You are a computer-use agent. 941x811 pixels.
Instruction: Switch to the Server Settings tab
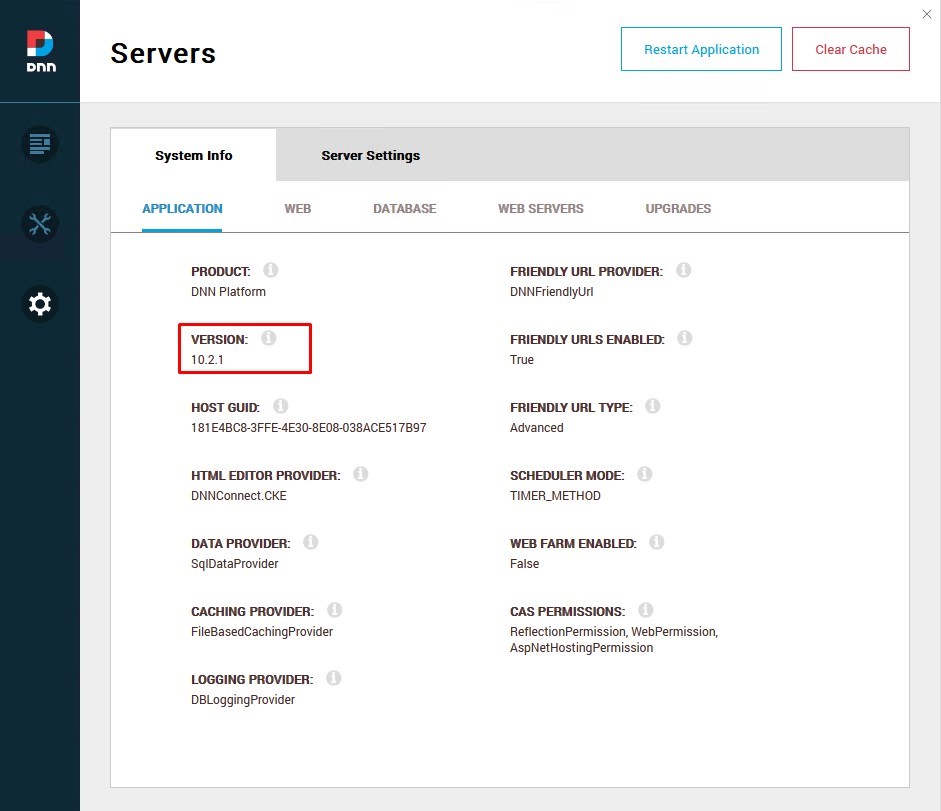click(370, 155)
